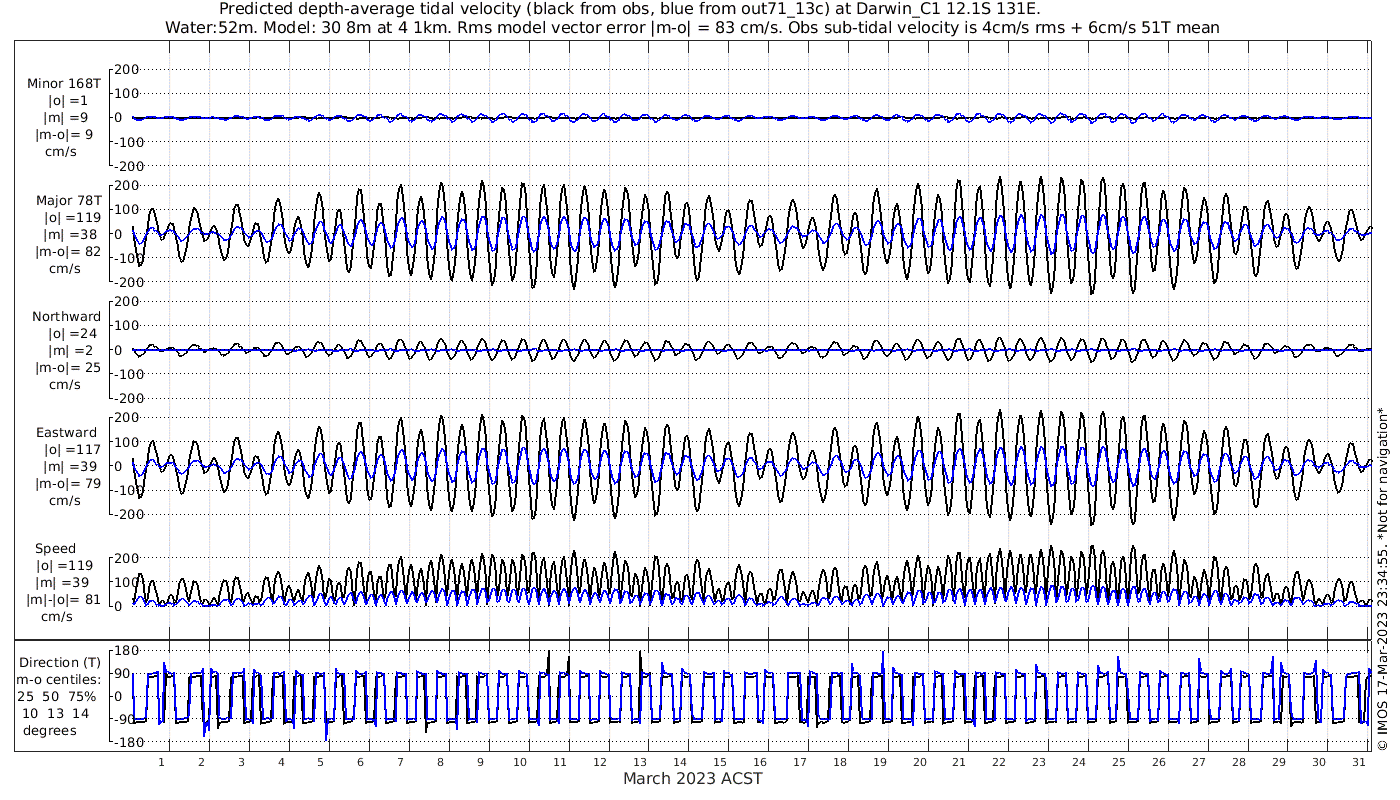Click '|o| =119' under Major 78T
Image resolution: width=1400 pixels, height=800 pixels.
(x=73, y=217)
